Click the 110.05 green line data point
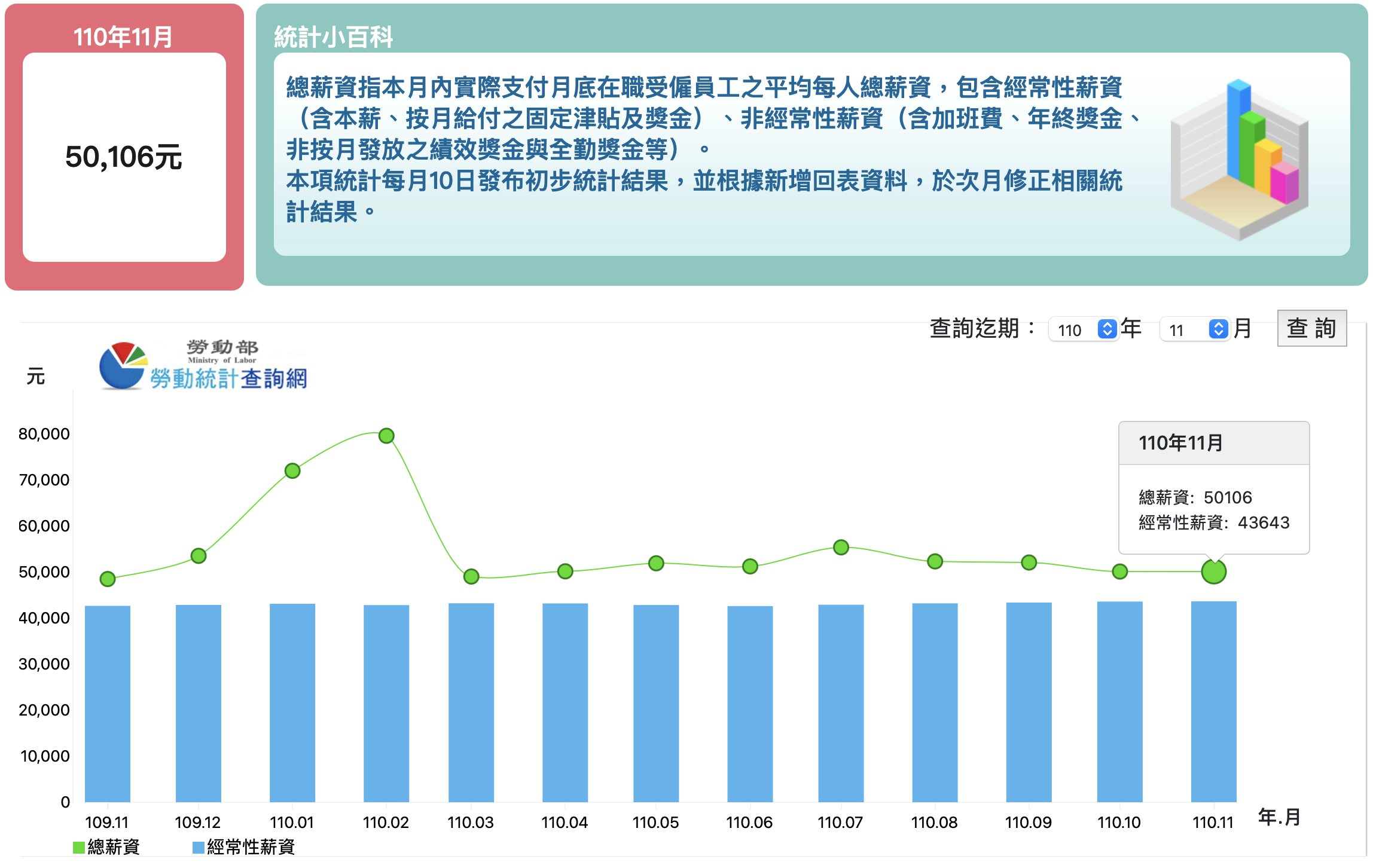The width and height of the screenshot is (1373, 868). [x=656, y=563]
